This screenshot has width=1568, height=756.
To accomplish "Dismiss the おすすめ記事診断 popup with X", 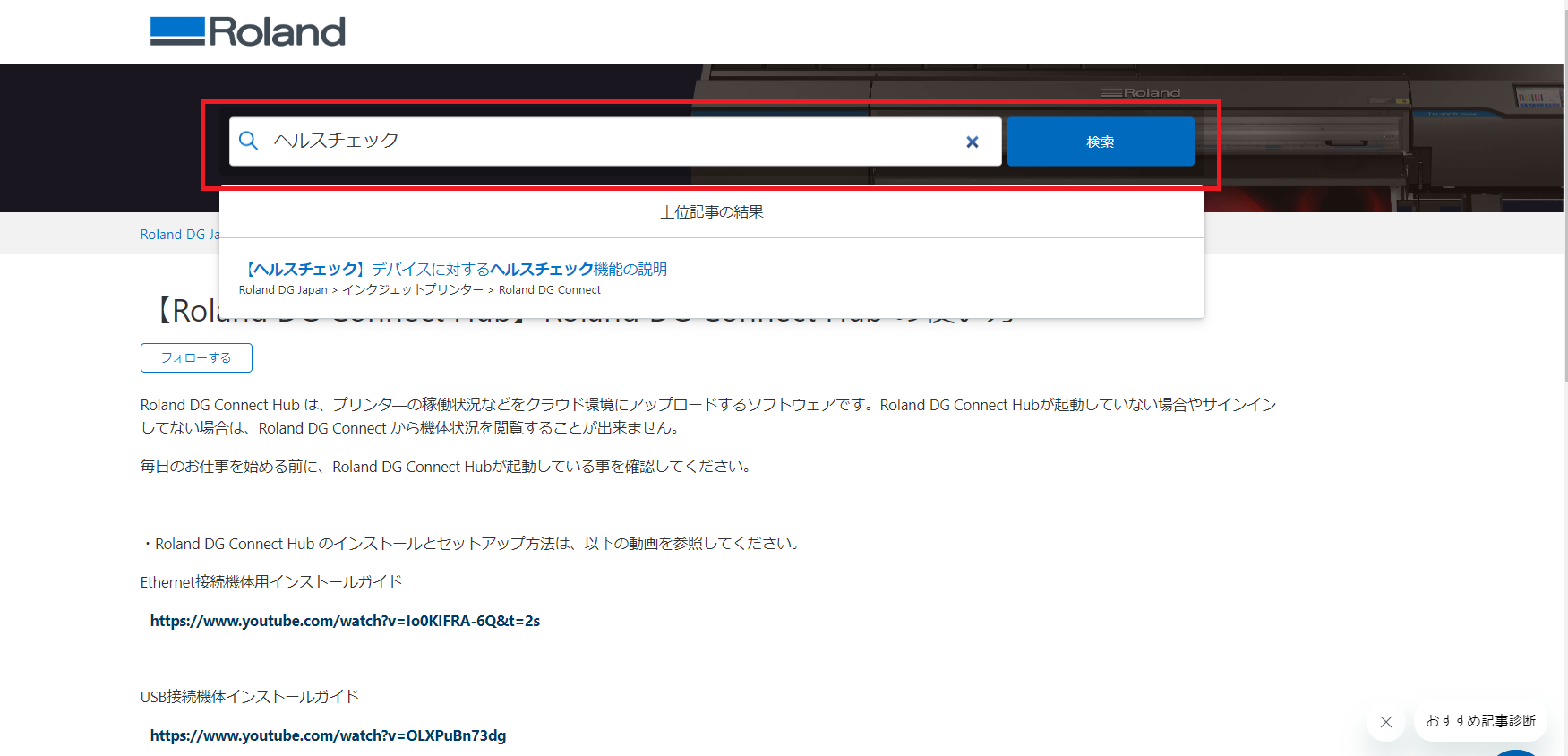I will pos(1386,722).
